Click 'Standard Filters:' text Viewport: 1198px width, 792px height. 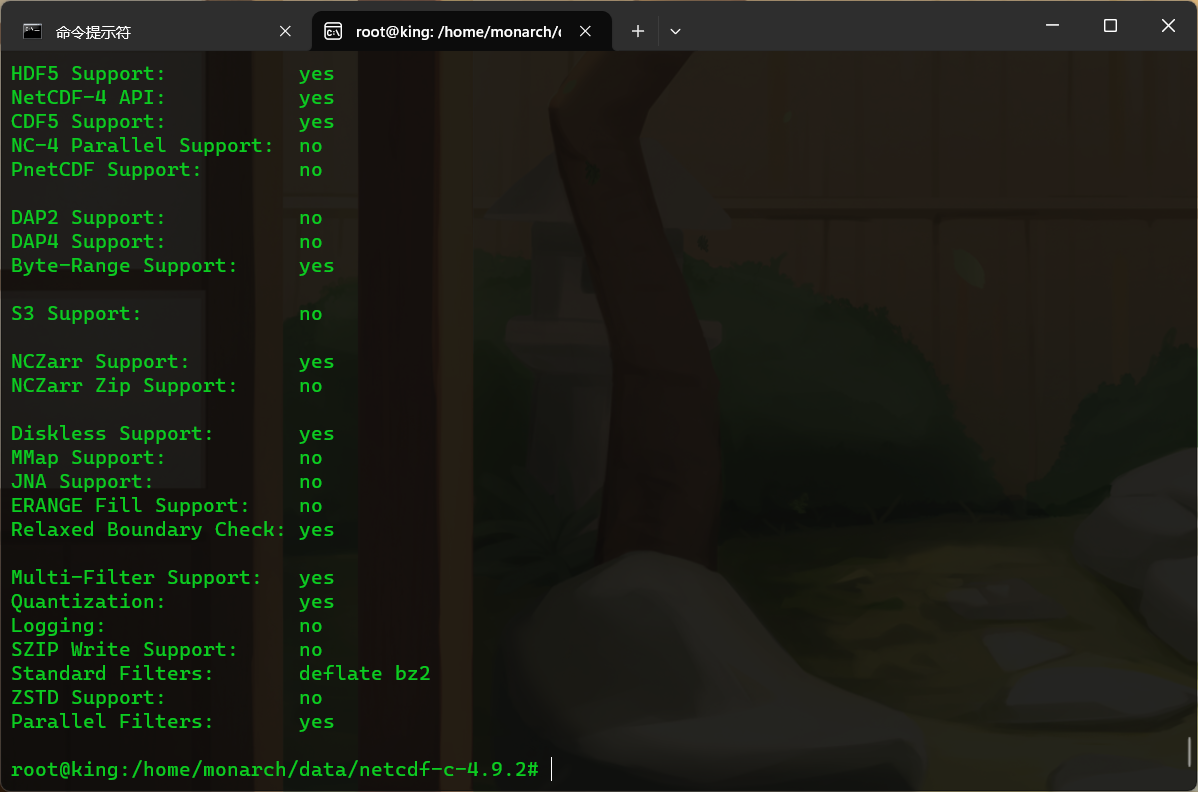(x=112, y=674)
